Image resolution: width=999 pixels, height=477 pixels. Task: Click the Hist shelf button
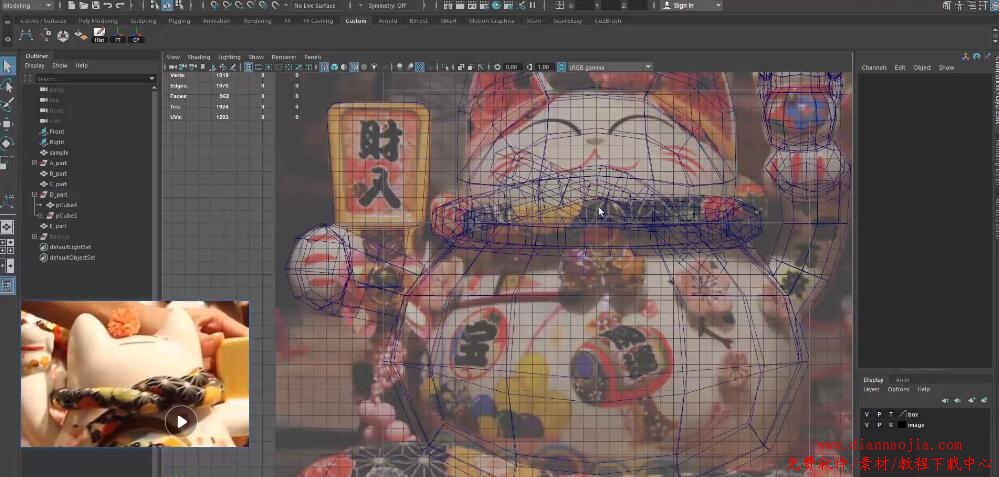click(99, 36)
